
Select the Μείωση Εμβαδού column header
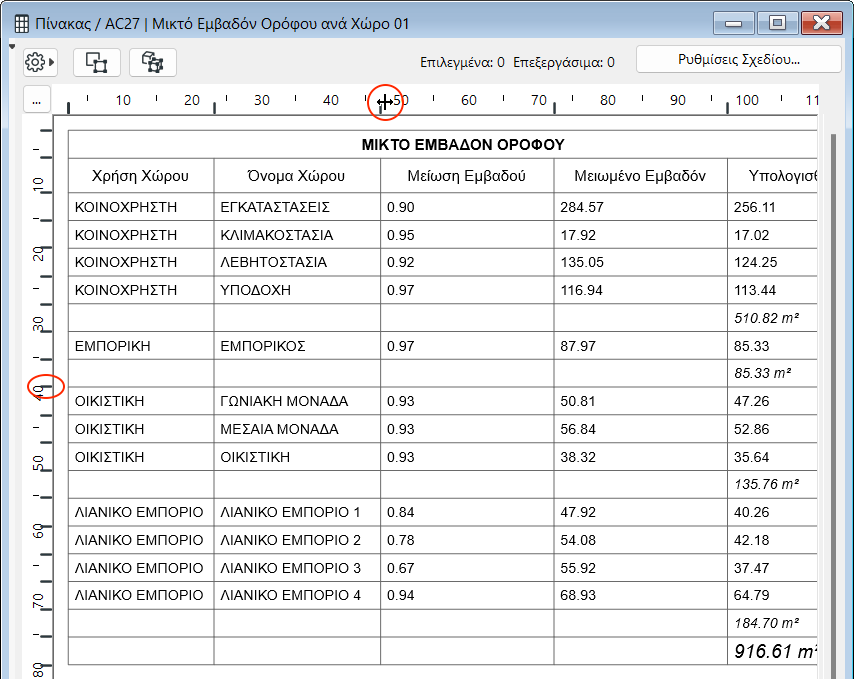click(x=466, y=176)
